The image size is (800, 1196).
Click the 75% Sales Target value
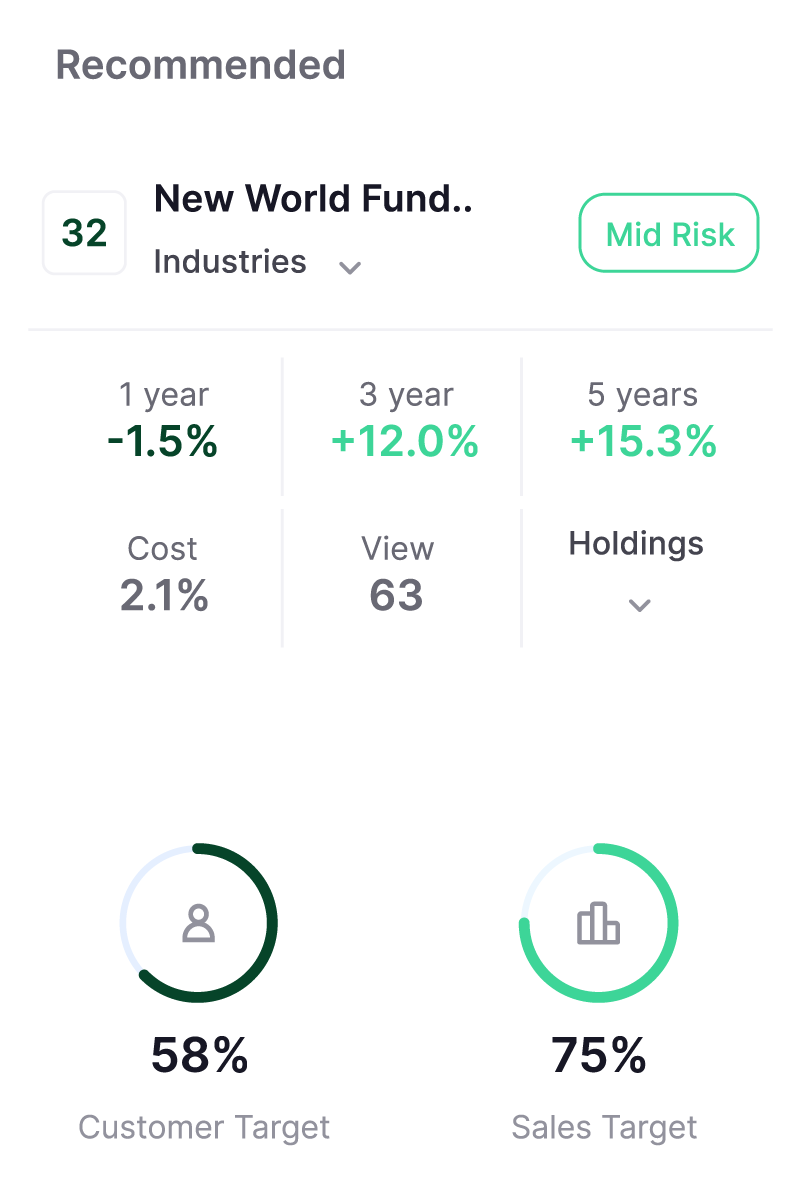pyautogui.click(x=599, y=1055)
